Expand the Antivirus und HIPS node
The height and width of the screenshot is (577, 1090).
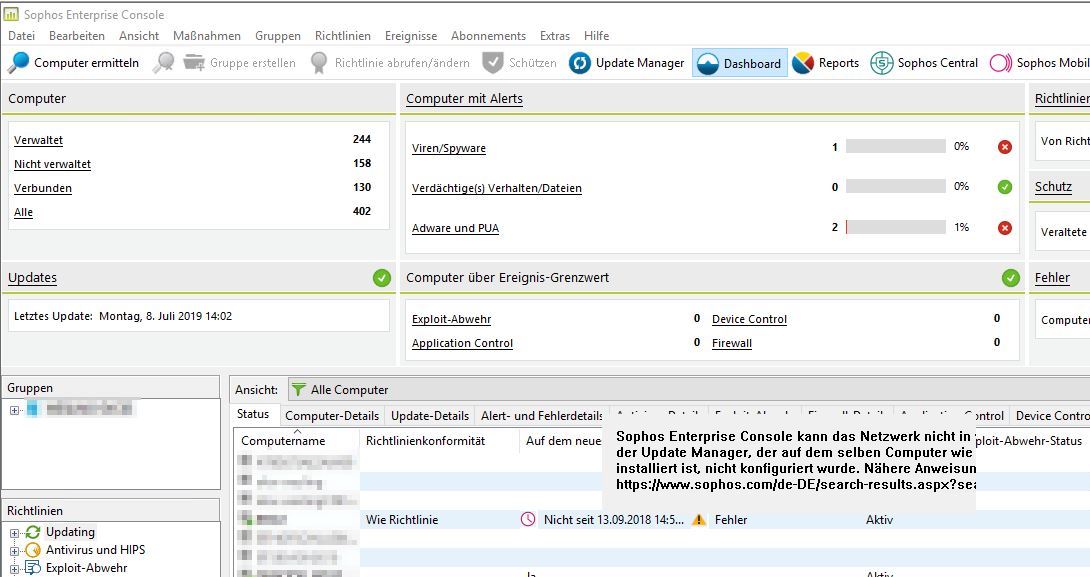tap(15, 551)
